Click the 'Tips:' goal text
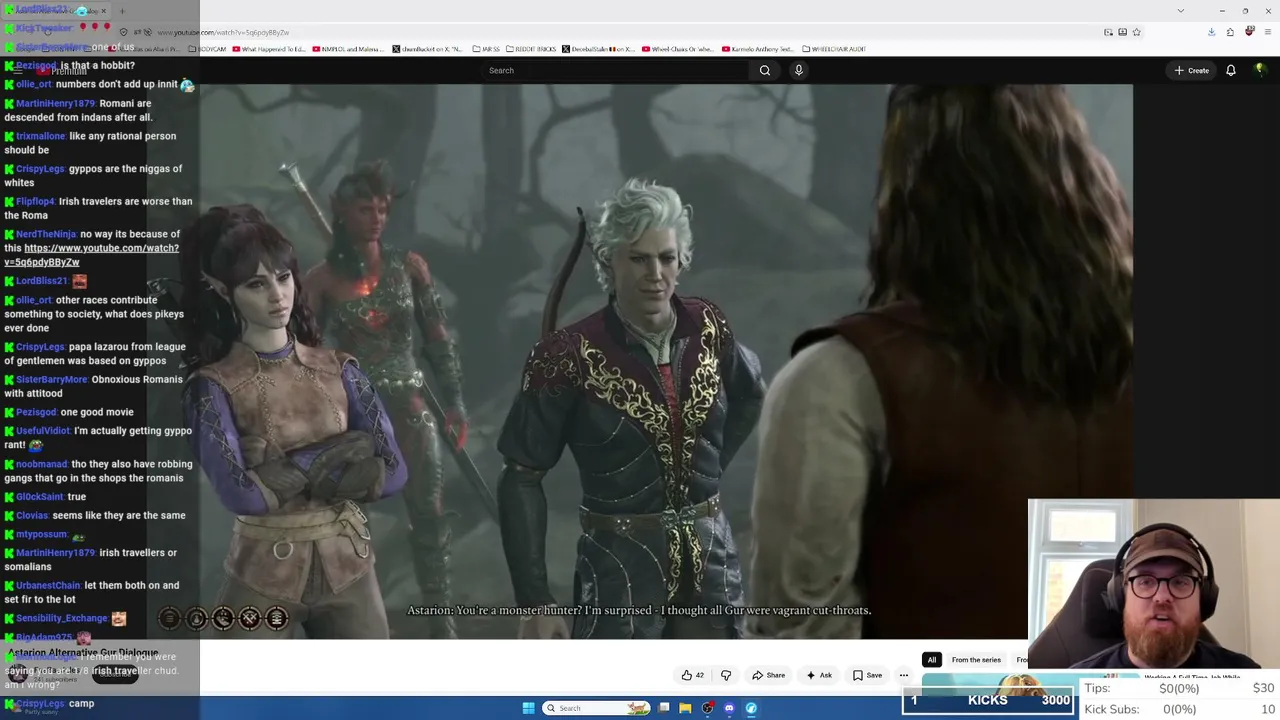Screen dimensions: 1280x720 click(x=1097, y=688)
